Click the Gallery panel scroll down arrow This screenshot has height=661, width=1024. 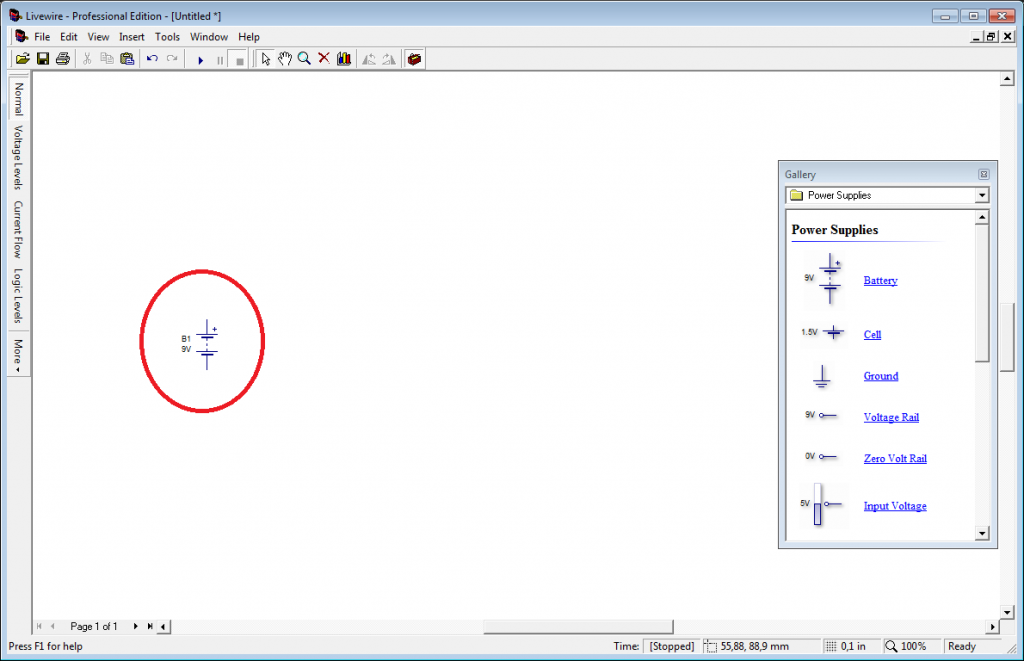tap(981, 534)
